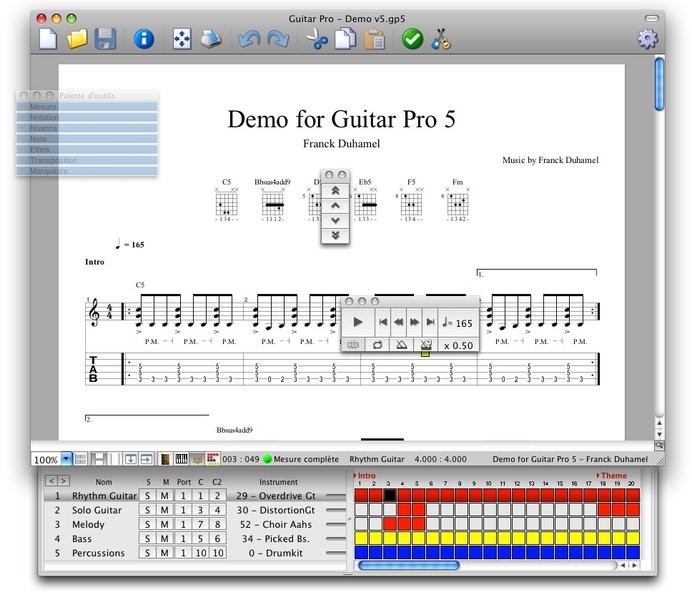Change the tempo value 165 in the transport panel

pyautogui.click(x=458, y=323)
